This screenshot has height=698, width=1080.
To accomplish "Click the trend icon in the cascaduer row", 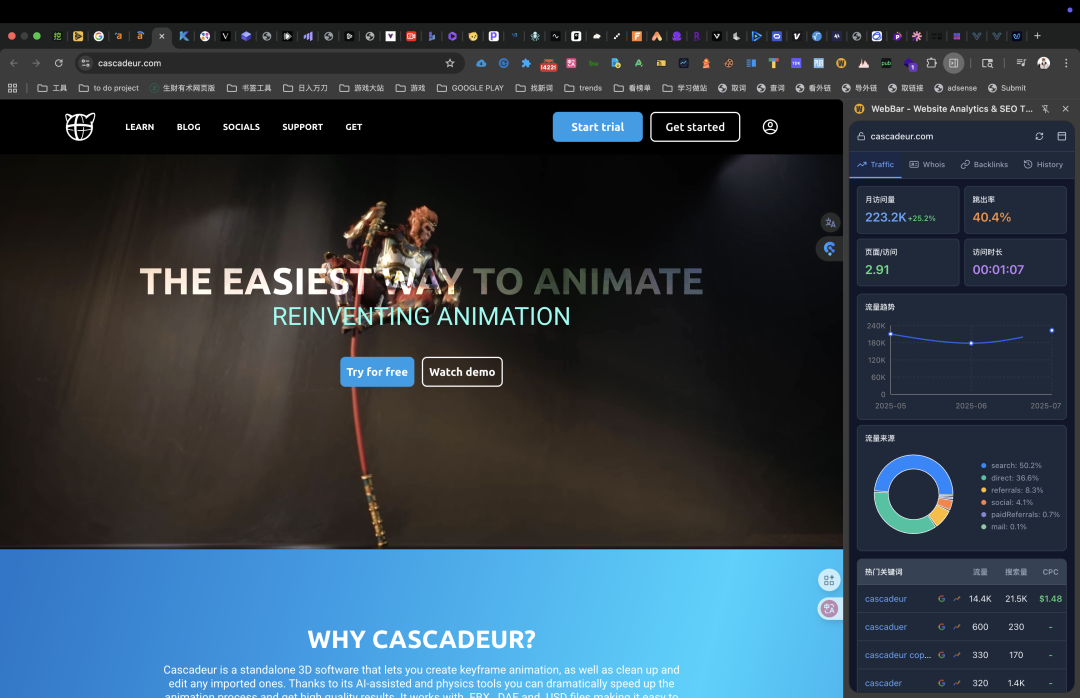I will [x=957, y=627].
